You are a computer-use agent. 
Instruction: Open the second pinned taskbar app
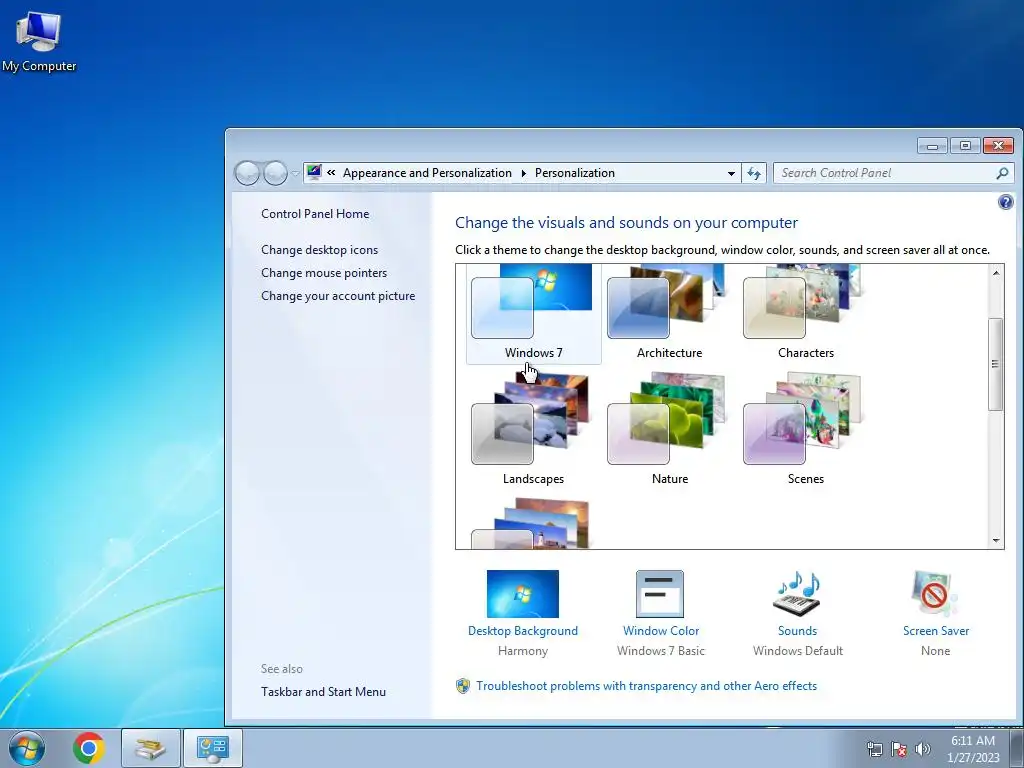(x=150, y=748)
